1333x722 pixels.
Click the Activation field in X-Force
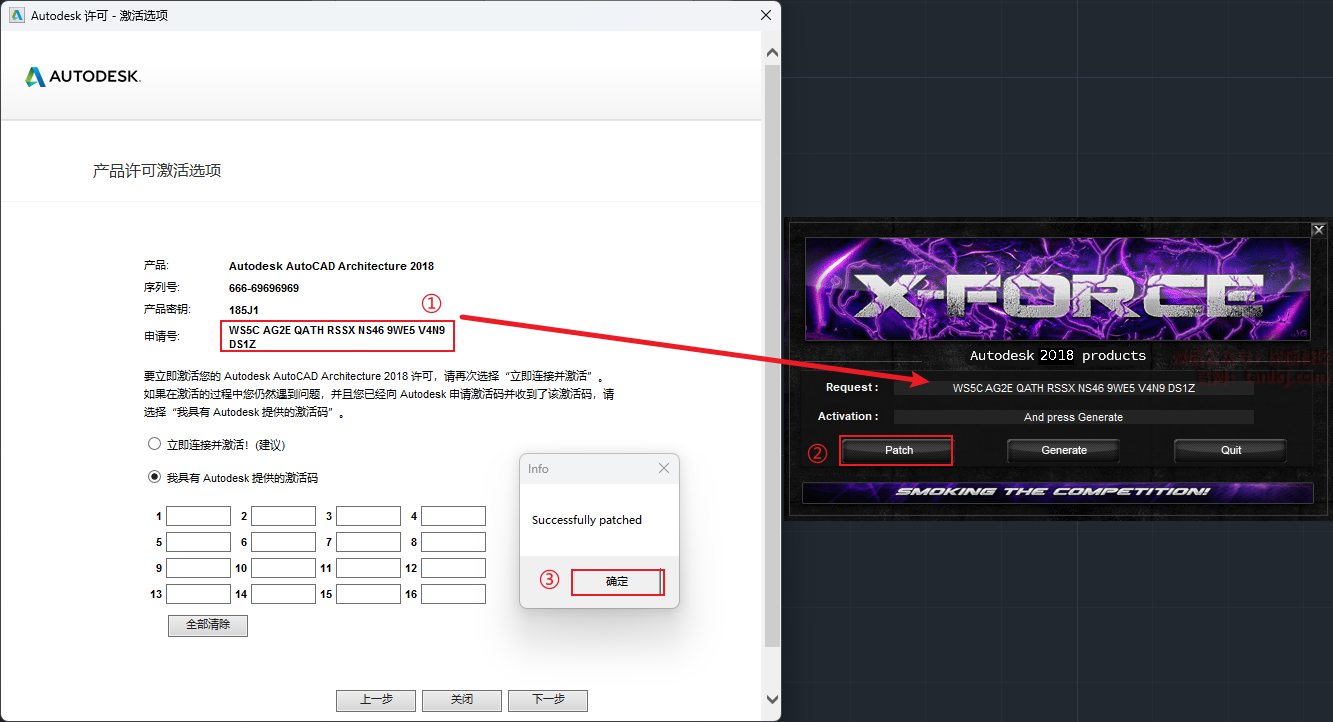(1074, 417)
